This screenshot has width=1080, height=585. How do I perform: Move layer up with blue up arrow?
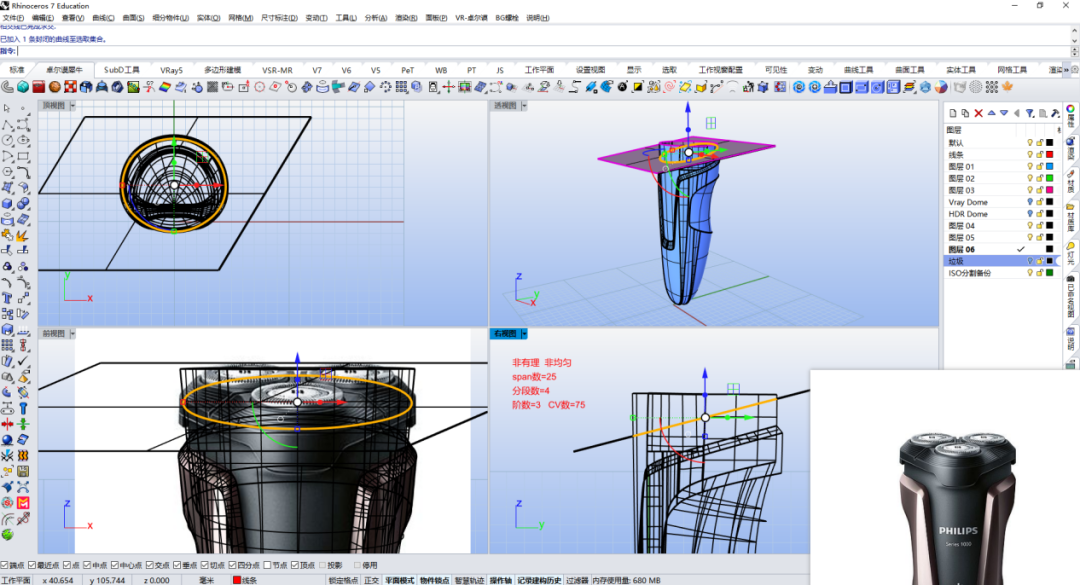click(992, 113)
